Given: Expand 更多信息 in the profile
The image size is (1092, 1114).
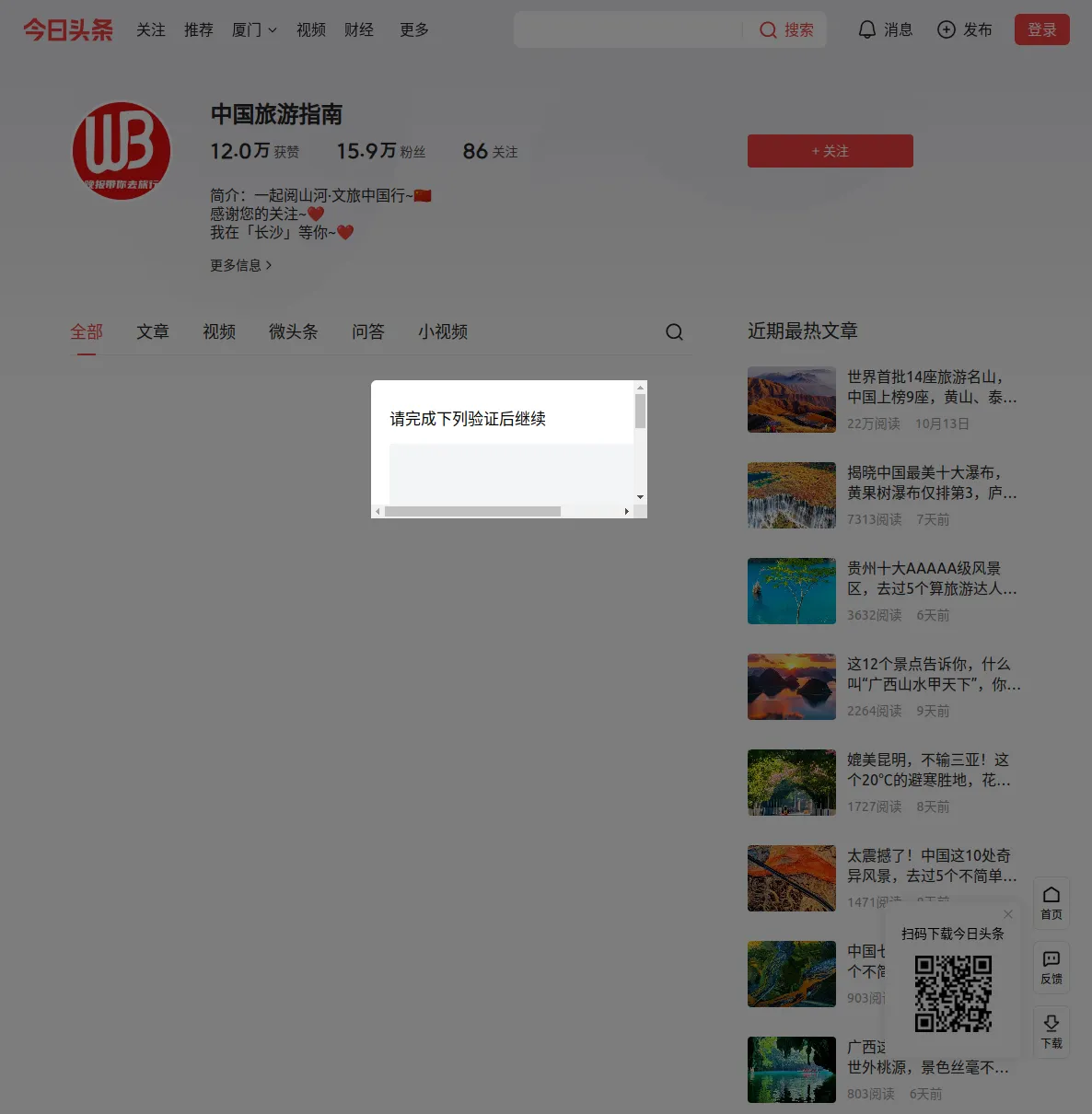Looking at the screenshot, I should [x=241, y=265].
